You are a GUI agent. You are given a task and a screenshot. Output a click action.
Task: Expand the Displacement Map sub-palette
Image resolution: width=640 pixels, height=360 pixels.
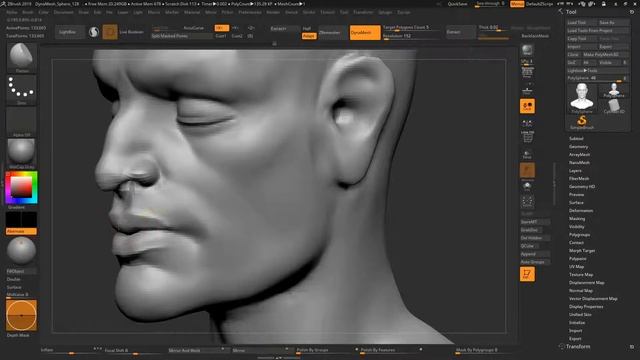[x=587, y=282]
